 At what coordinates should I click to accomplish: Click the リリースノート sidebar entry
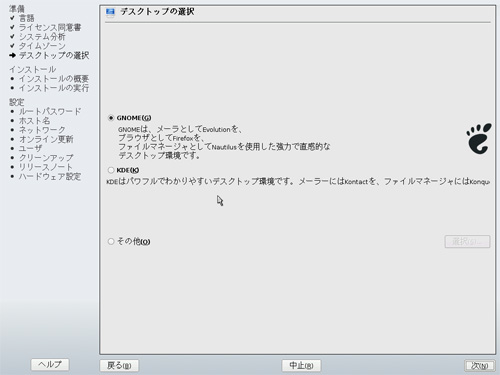(46, 167)
